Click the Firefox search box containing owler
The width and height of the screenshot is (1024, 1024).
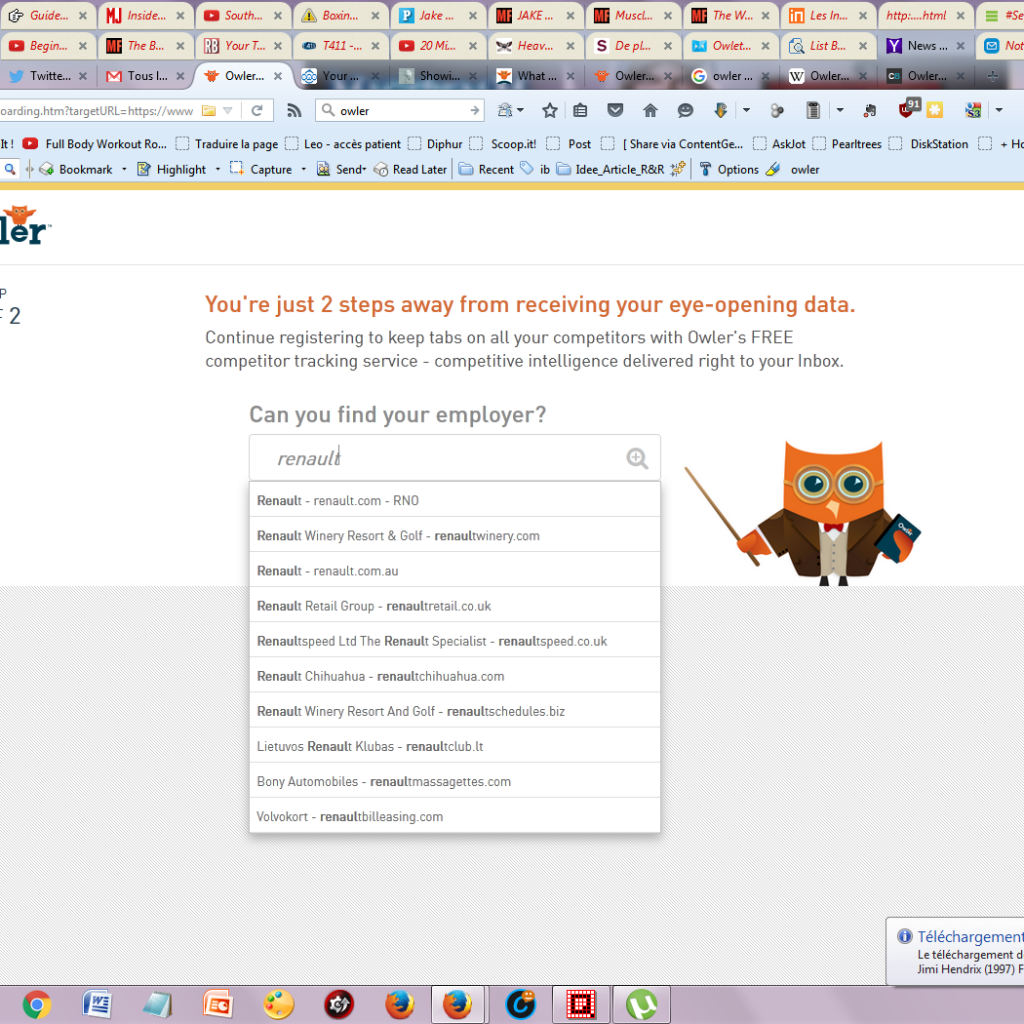[398, 110]
